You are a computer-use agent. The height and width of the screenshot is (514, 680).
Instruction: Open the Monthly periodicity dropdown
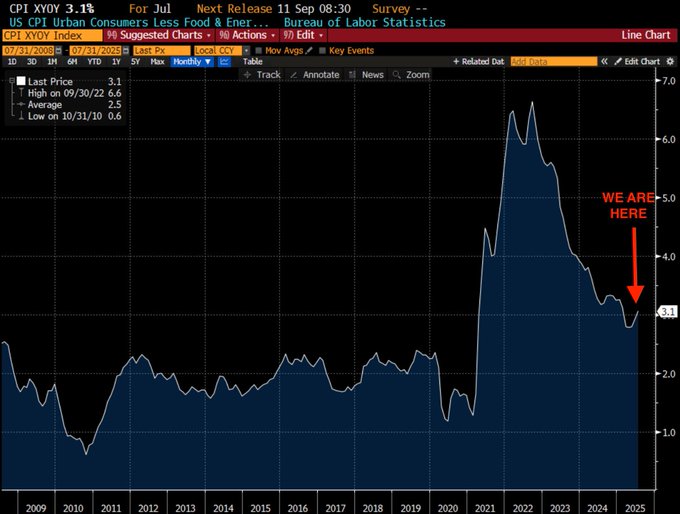coord(192,62)
